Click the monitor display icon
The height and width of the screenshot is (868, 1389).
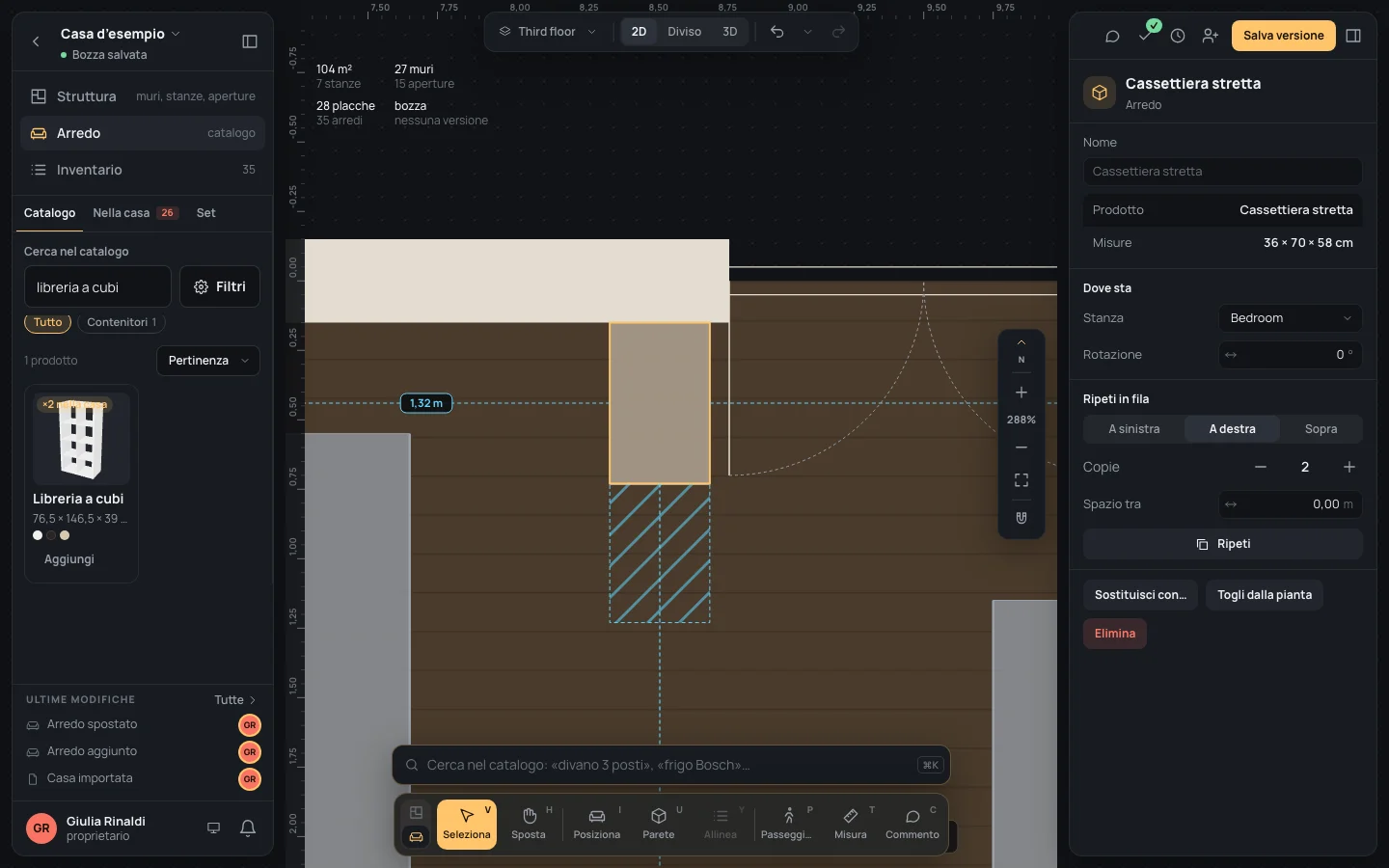click(x=214, y=828)
